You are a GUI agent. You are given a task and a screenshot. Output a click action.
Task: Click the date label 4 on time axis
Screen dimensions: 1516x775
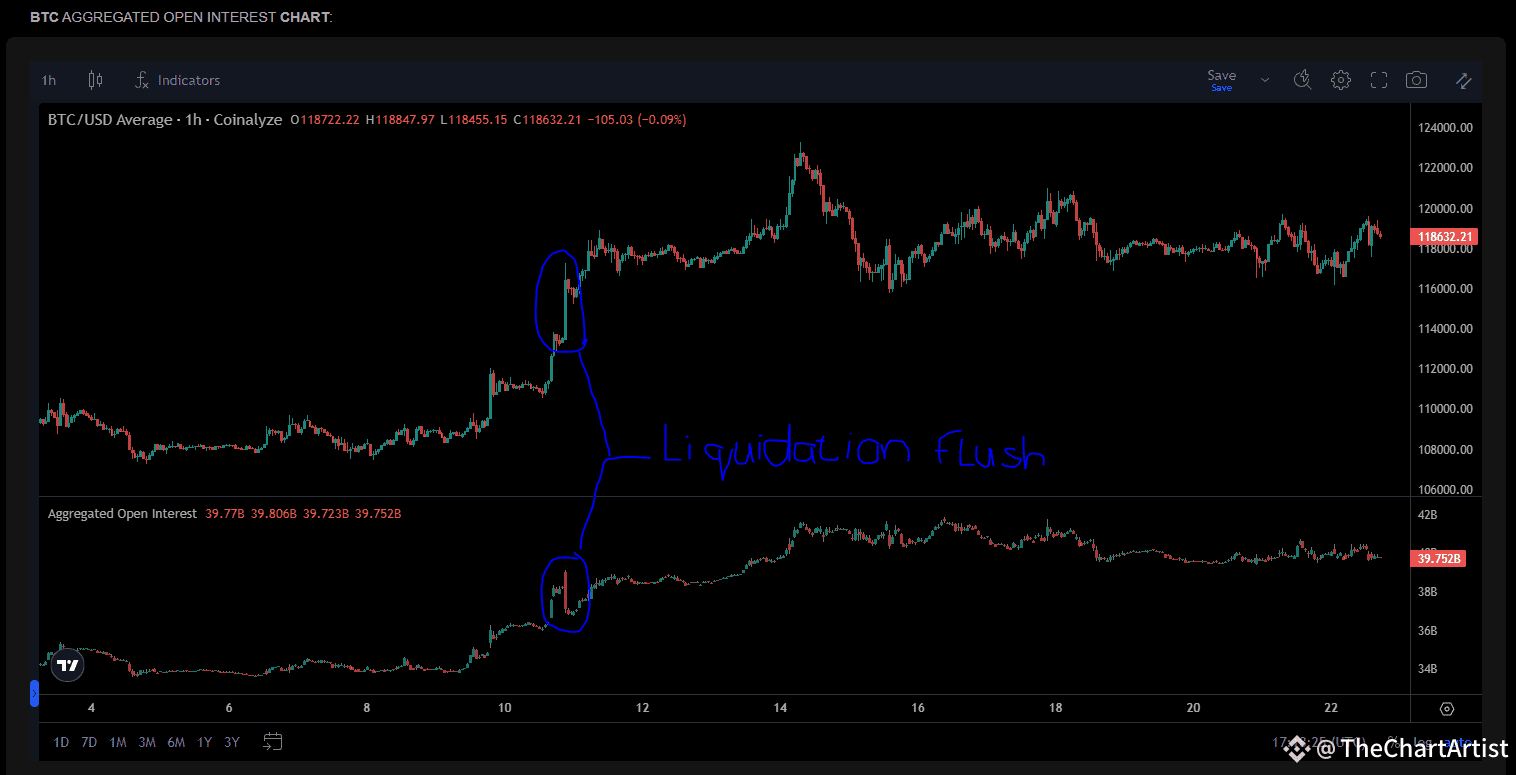91,708
